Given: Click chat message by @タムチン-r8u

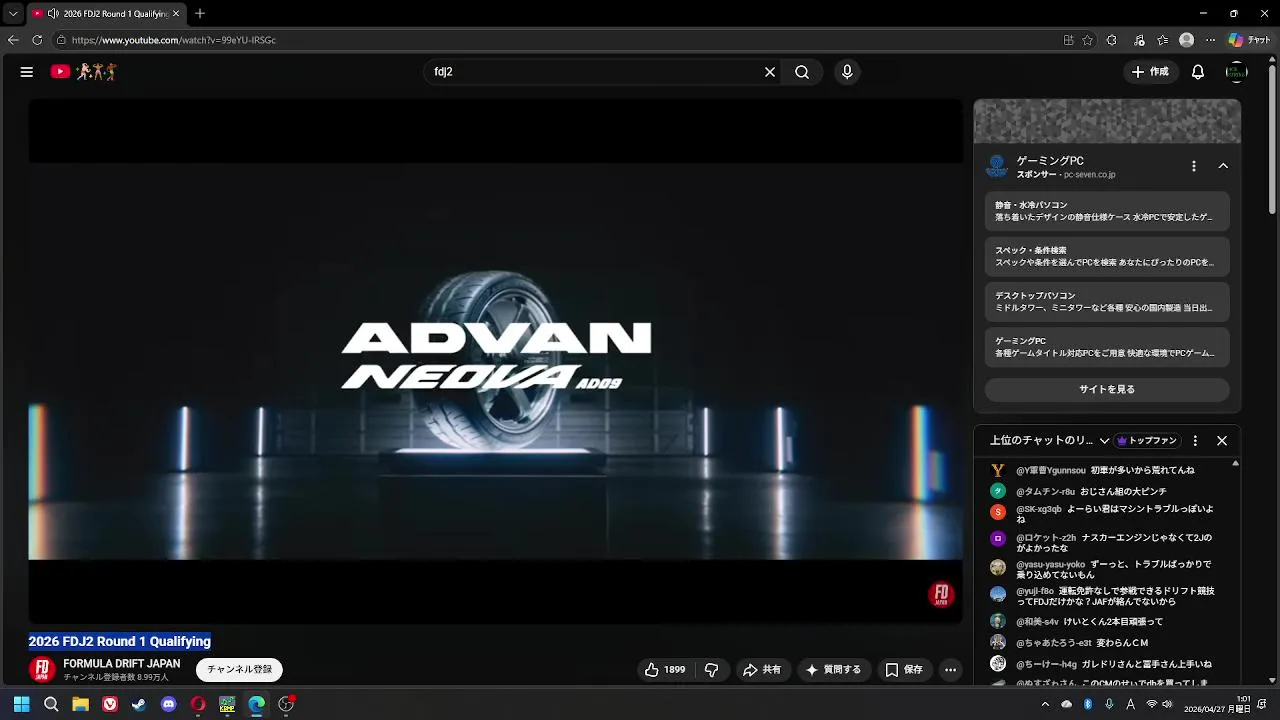Looking at the screenshot, I should tap(1105, 491).
